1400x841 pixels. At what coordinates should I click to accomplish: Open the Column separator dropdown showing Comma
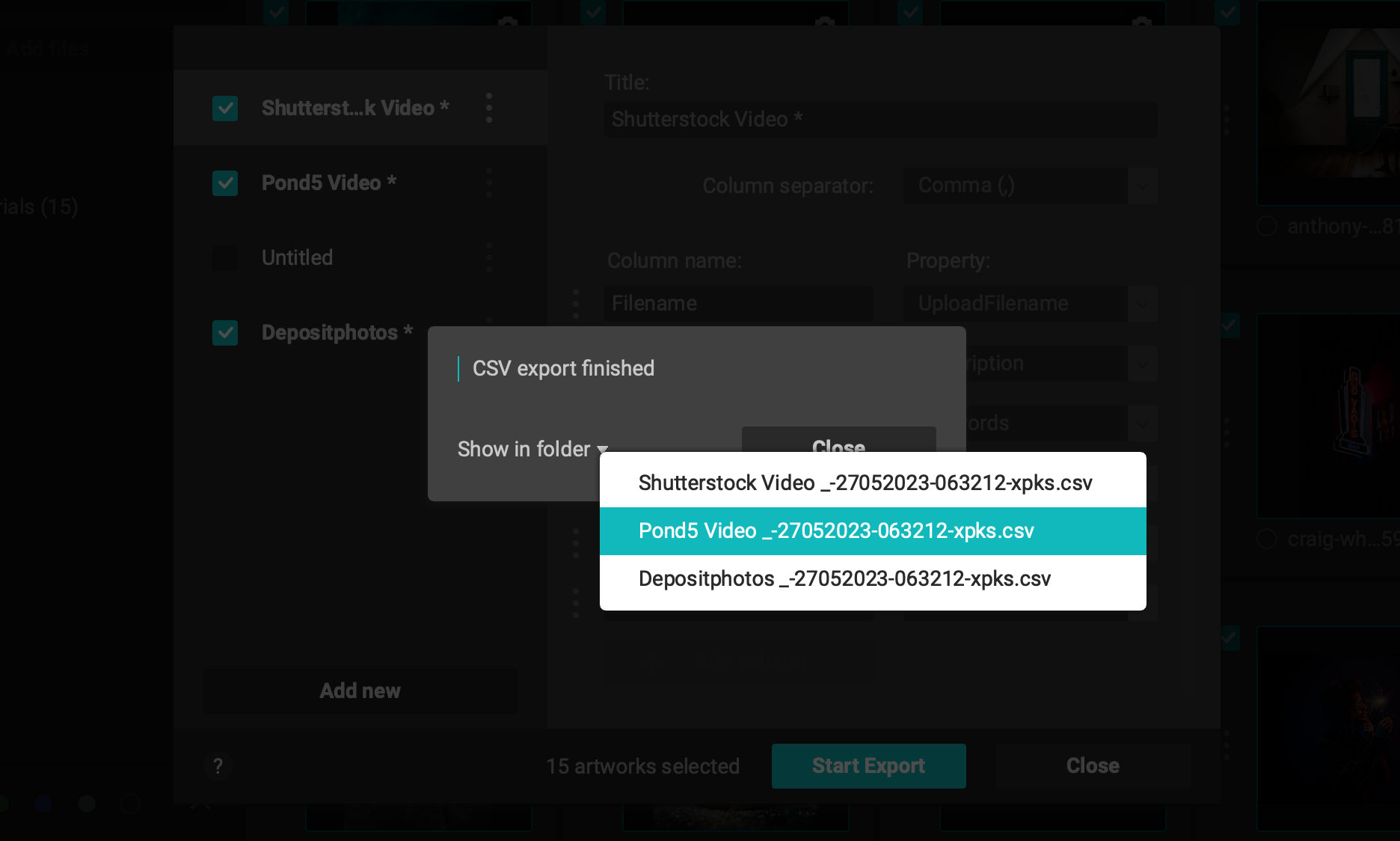click(x=1030, y=186)
